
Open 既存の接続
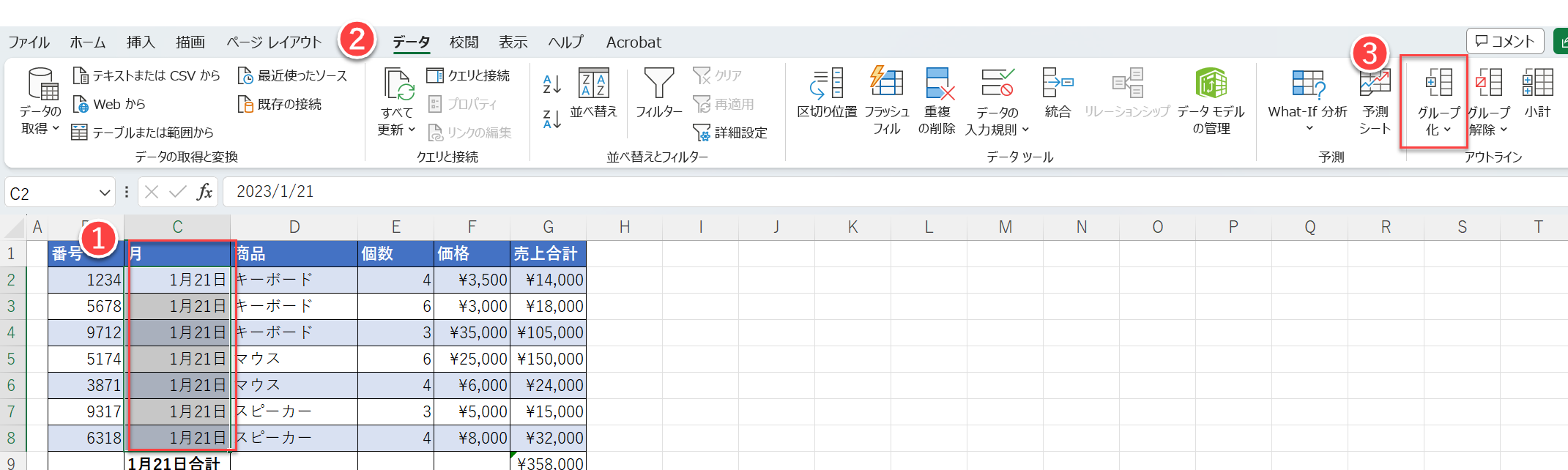coord(280,104)
